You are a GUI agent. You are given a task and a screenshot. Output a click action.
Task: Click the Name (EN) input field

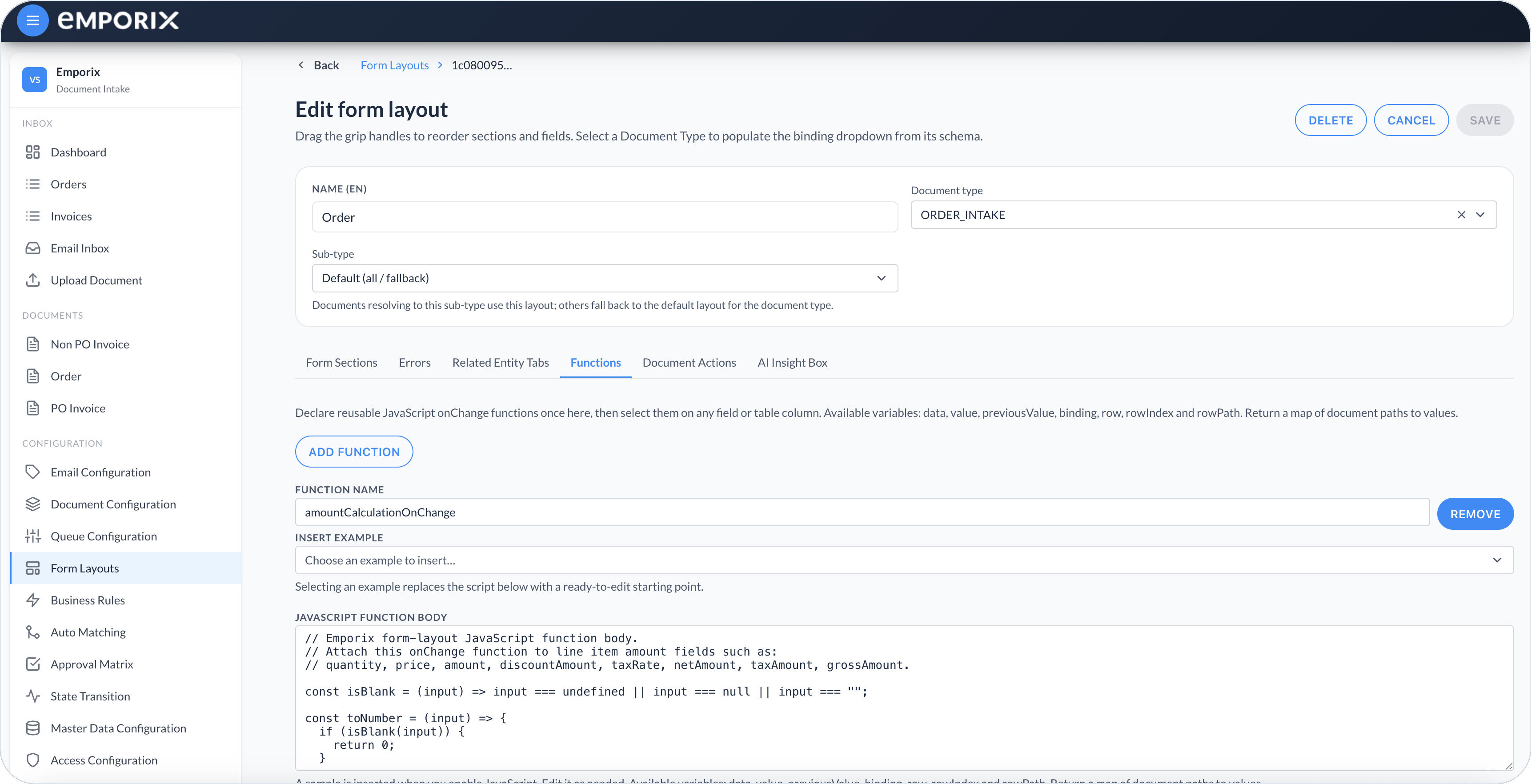[605, 217]
